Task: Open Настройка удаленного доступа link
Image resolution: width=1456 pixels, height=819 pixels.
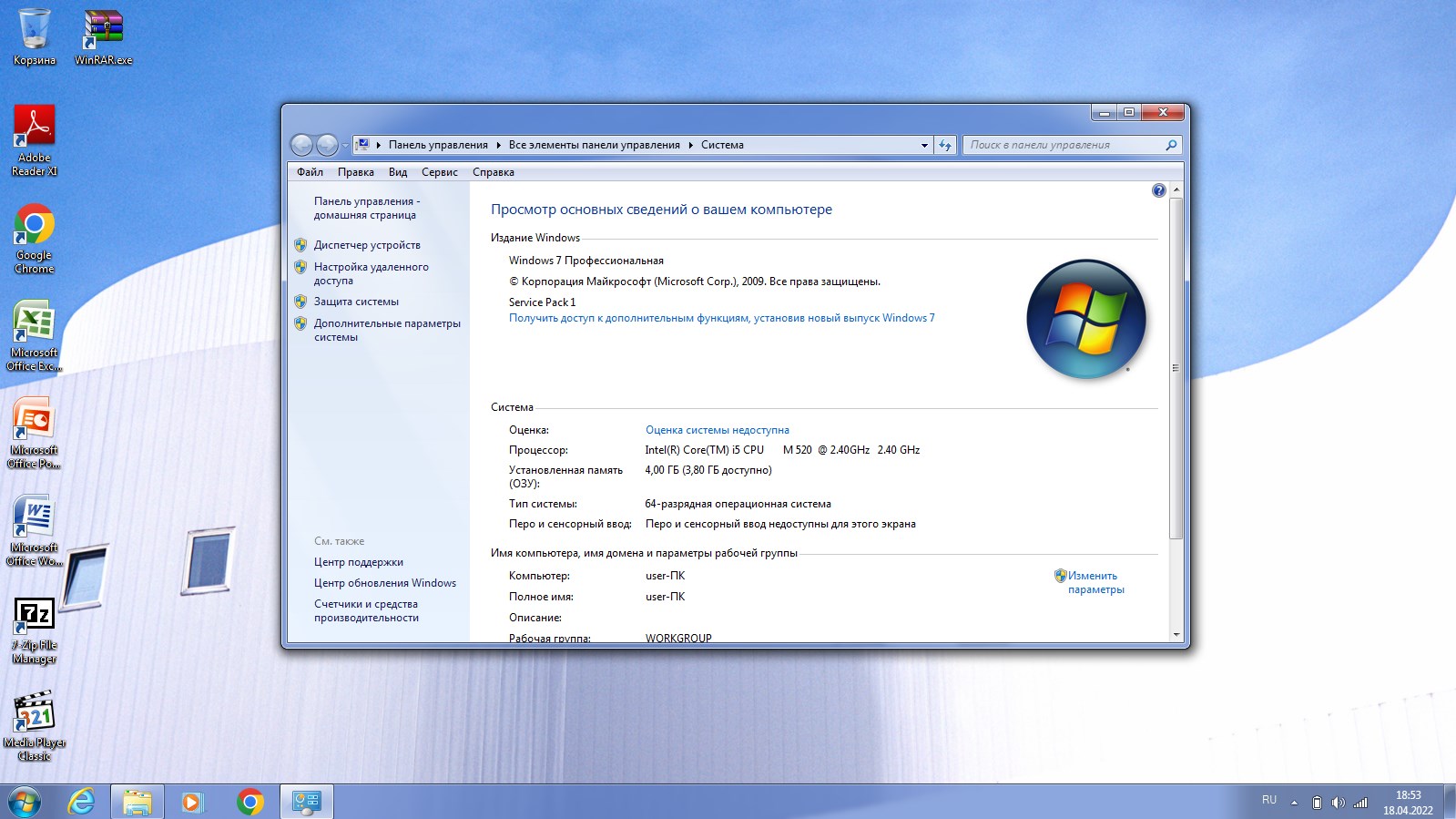Action: (371, 273)
